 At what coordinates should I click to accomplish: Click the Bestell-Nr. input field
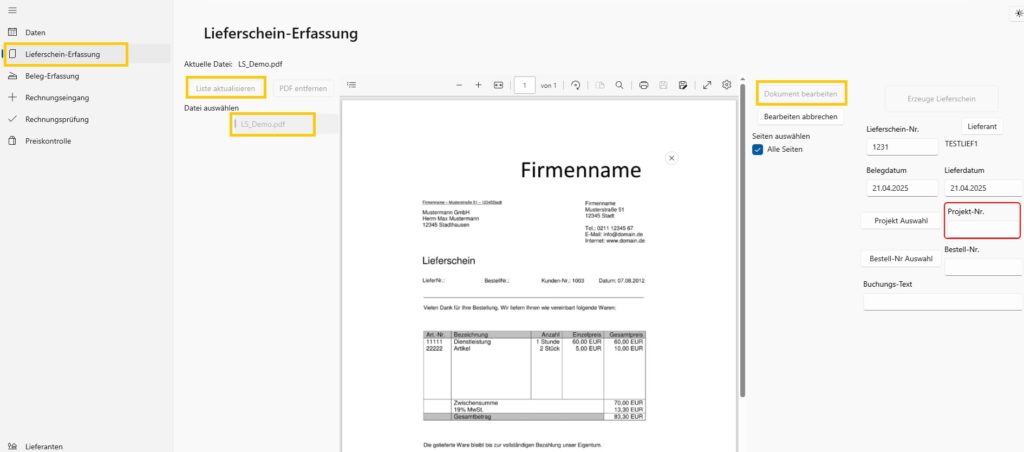(x=983, y=267)
